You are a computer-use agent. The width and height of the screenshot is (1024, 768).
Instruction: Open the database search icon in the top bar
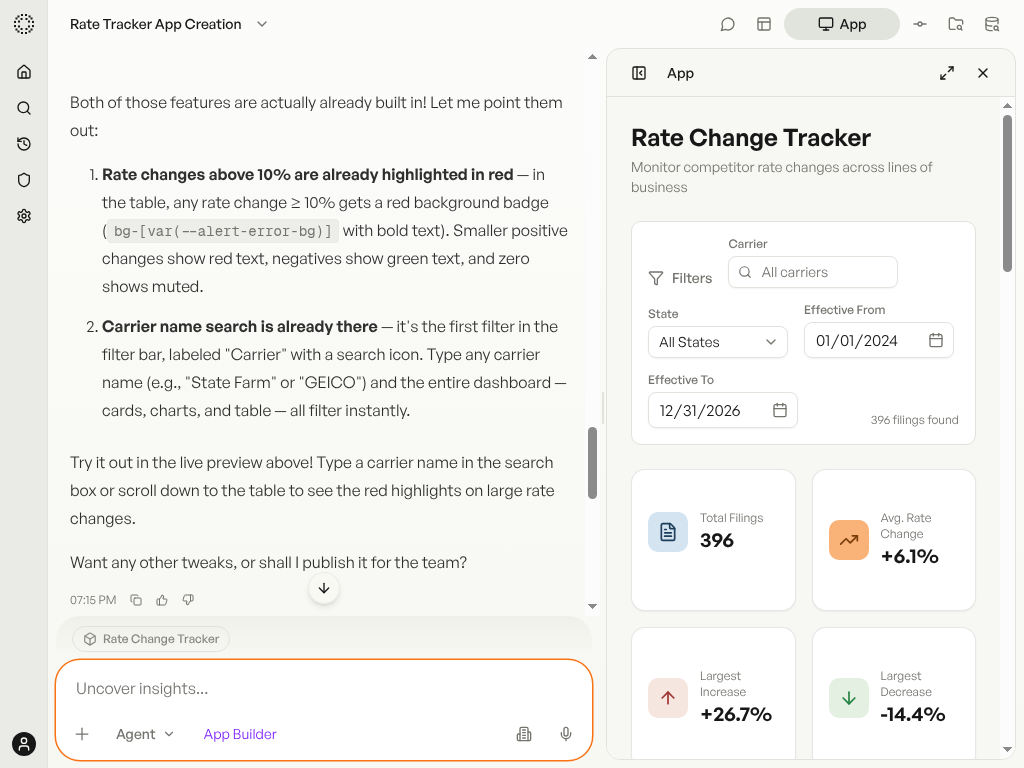click(992, 24)
